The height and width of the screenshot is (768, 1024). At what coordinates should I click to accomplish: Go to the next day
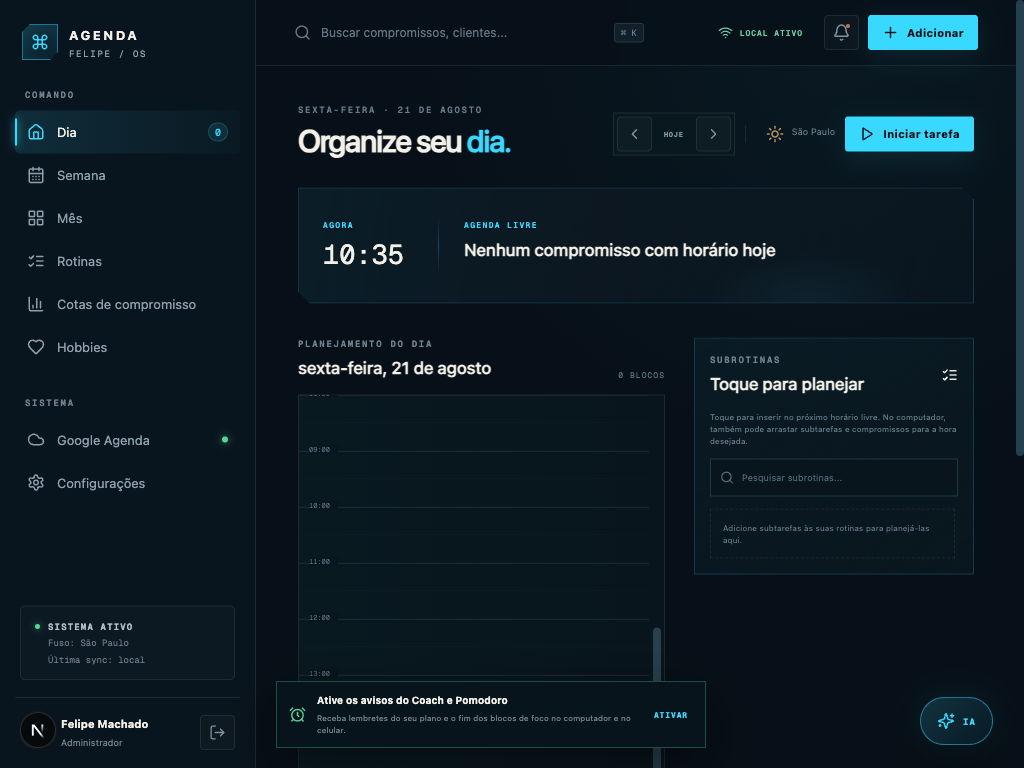713,134
